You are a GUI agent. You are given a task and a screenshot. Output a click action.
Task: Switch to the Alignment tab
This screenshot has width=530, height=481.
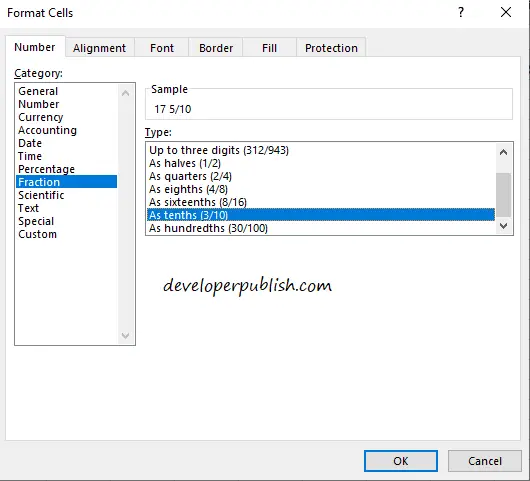[x=99, y=48]
